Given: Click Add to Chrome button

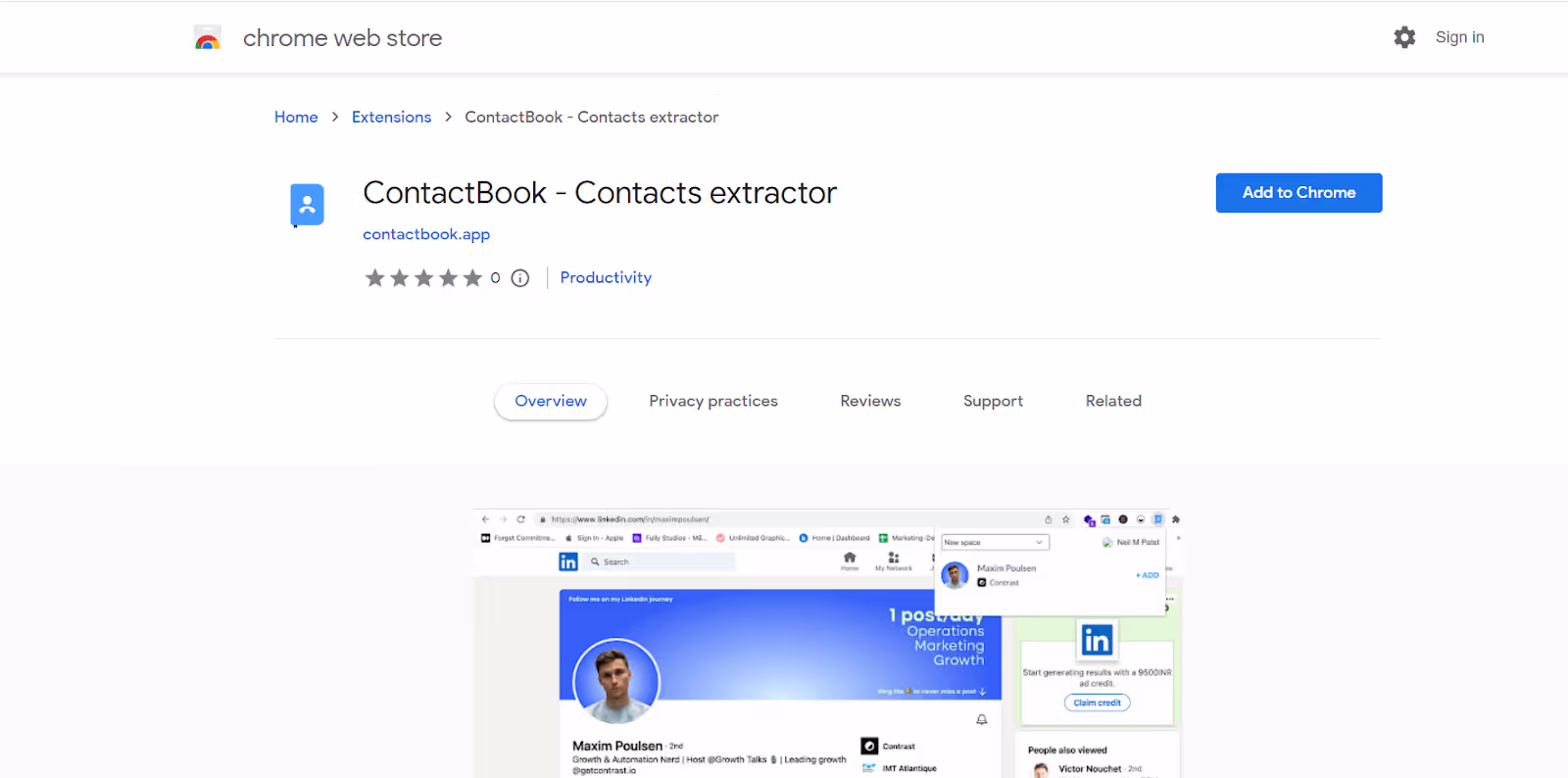Looking at the screenshot, I should 1298,193.
